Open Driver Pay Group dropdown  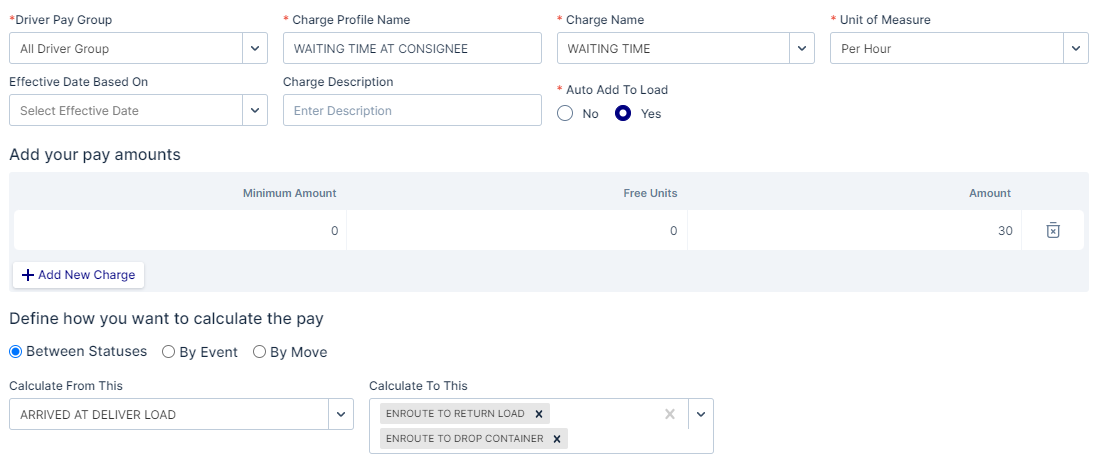(x=255, y=48)
